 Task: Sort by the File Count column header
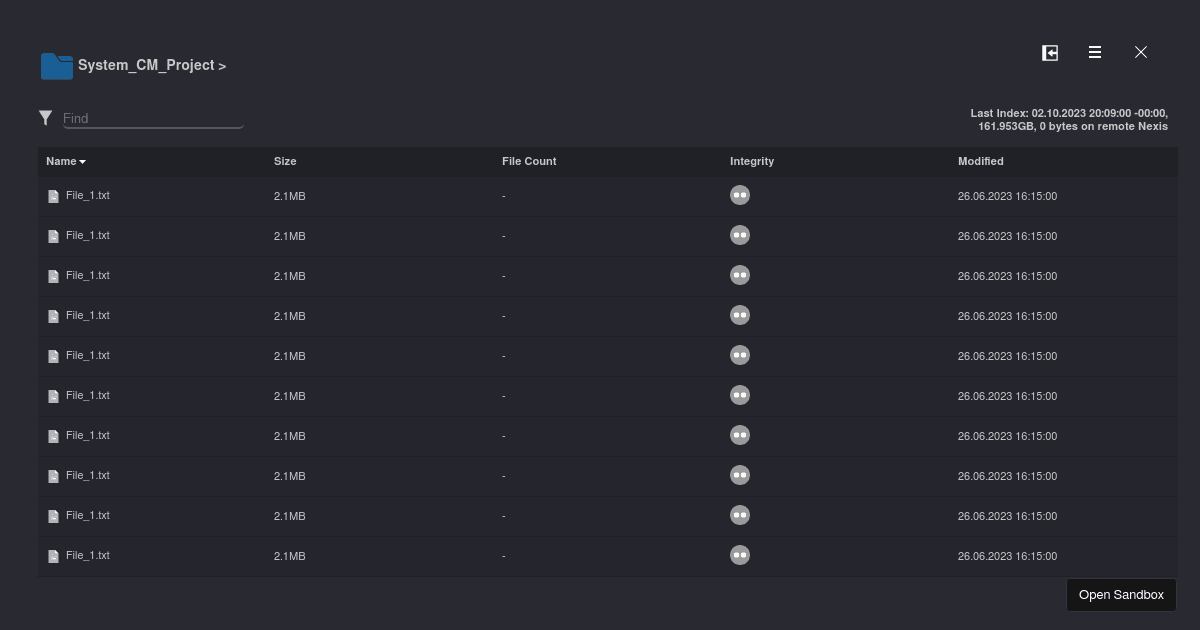tap(529, 161)
